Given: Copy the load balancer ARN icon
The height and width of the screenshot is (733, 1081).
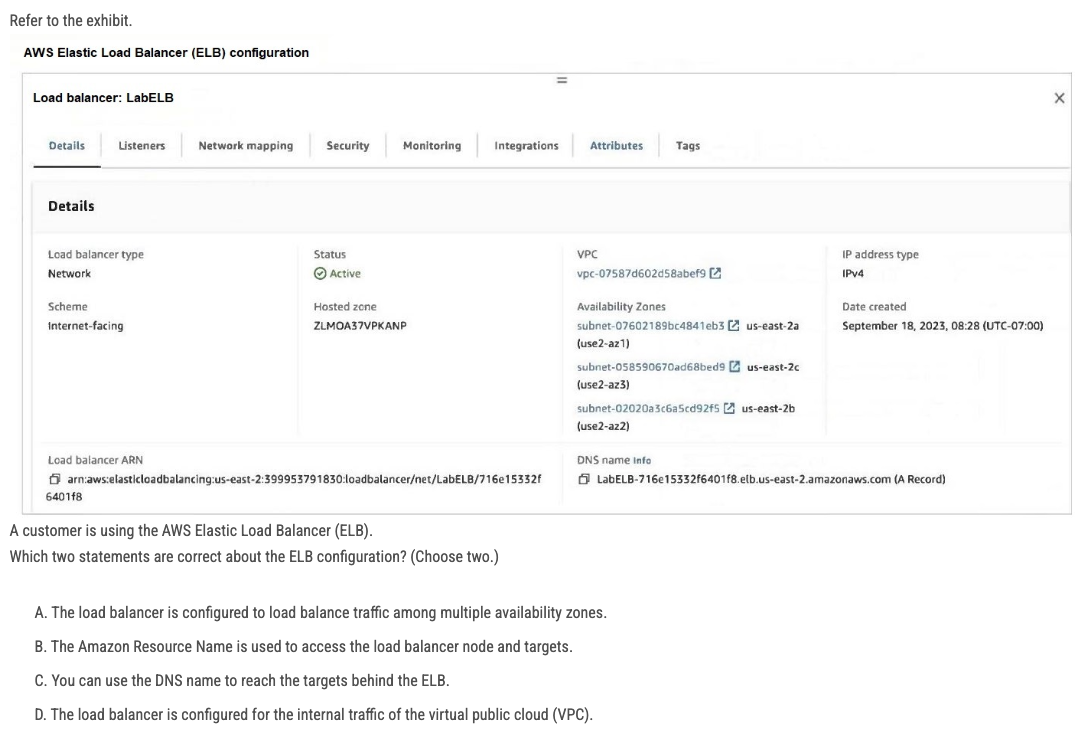Looking at the screenshot, I should point(54,479).
